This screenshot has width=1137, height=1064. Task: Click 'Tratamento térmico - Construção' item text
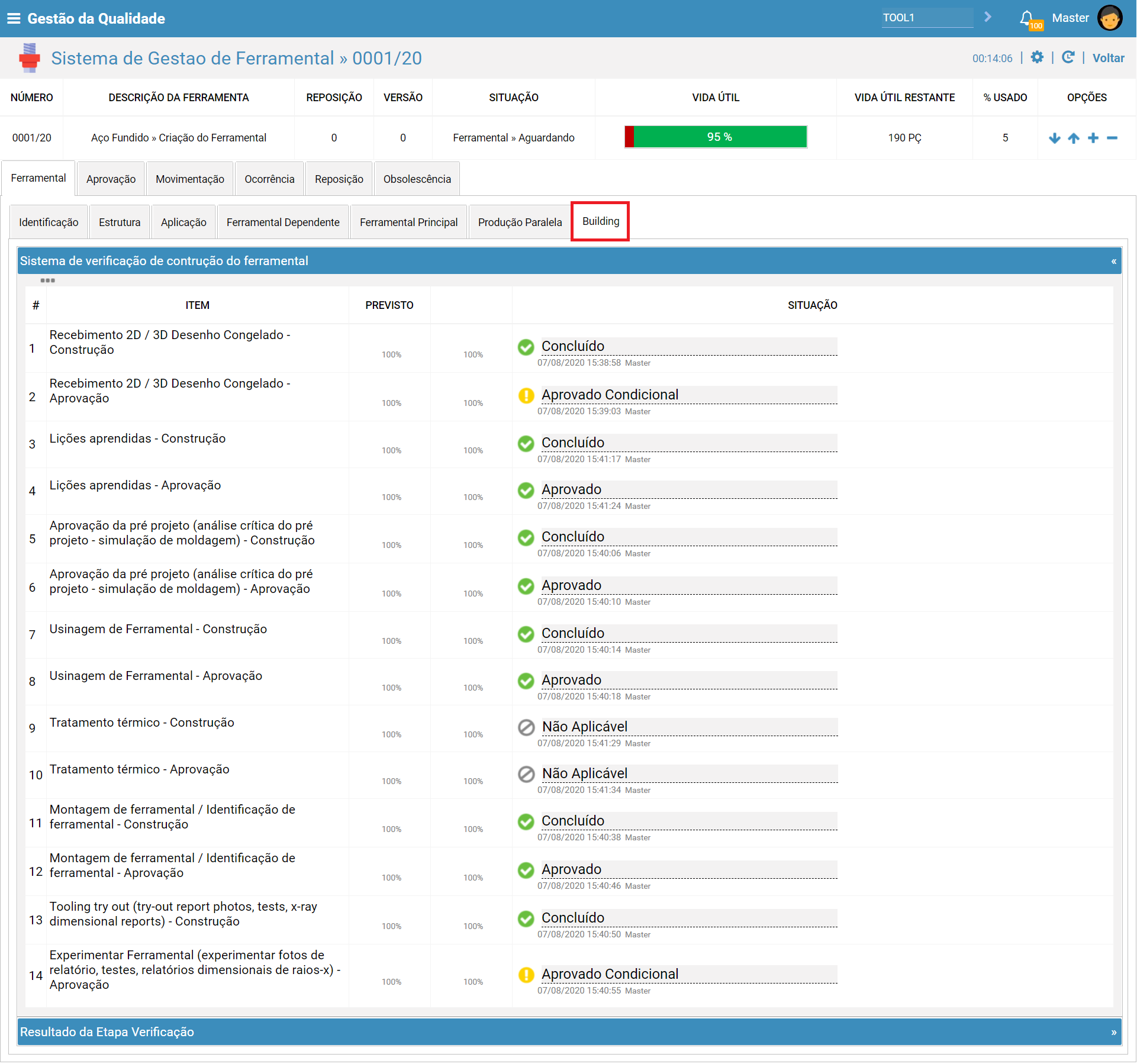coord(142,723)
